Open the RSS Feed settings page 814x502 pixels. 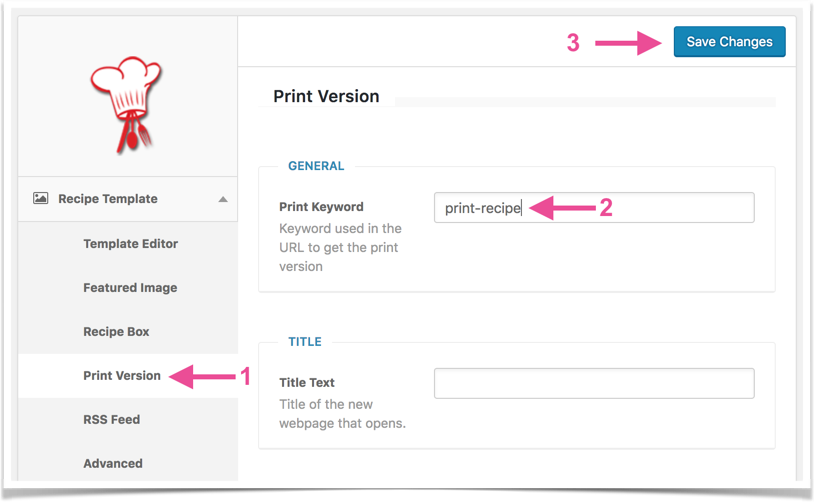click(x=112, y=419)
